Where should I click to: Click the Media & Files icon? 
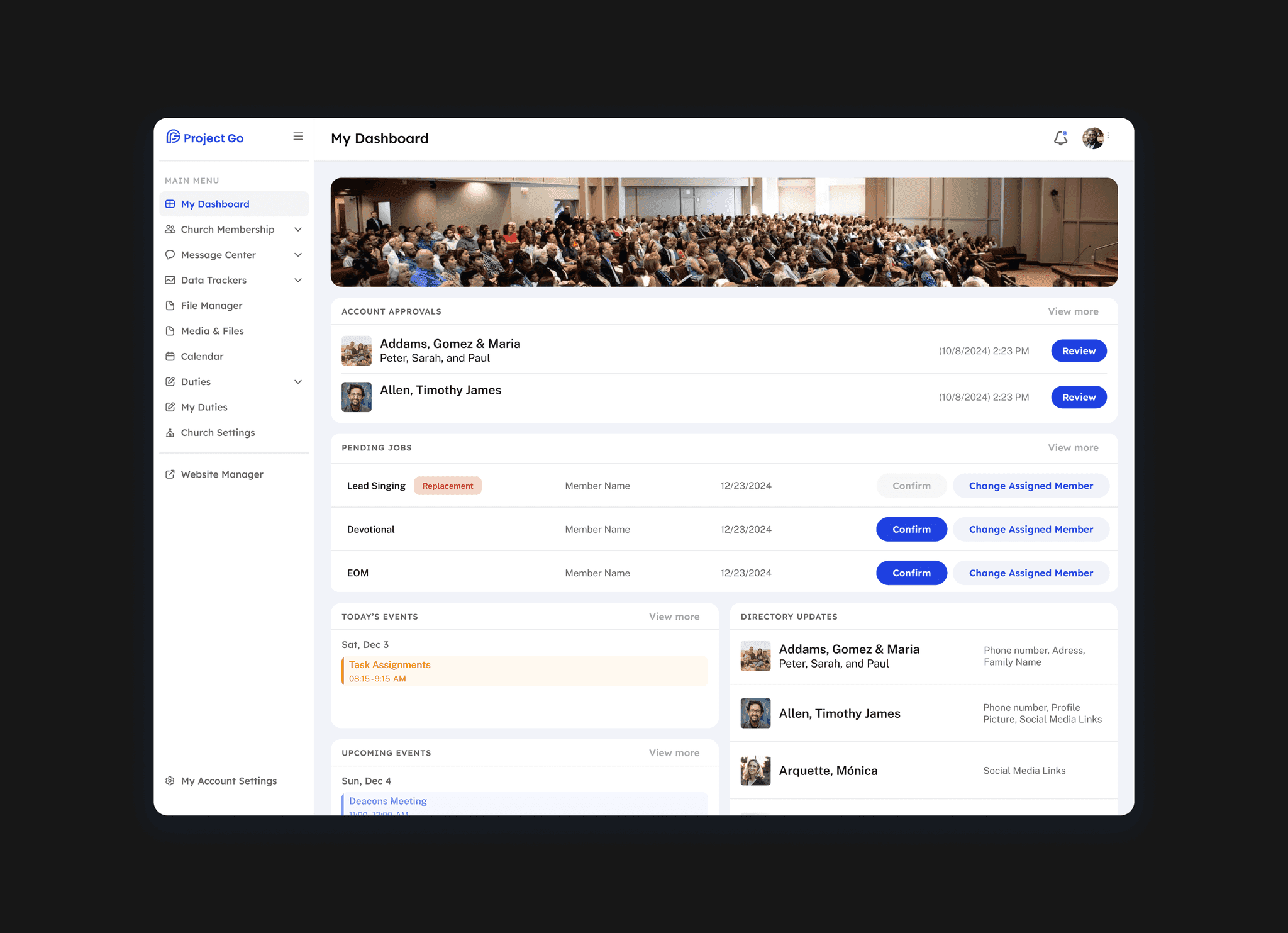tap(170, 331)
